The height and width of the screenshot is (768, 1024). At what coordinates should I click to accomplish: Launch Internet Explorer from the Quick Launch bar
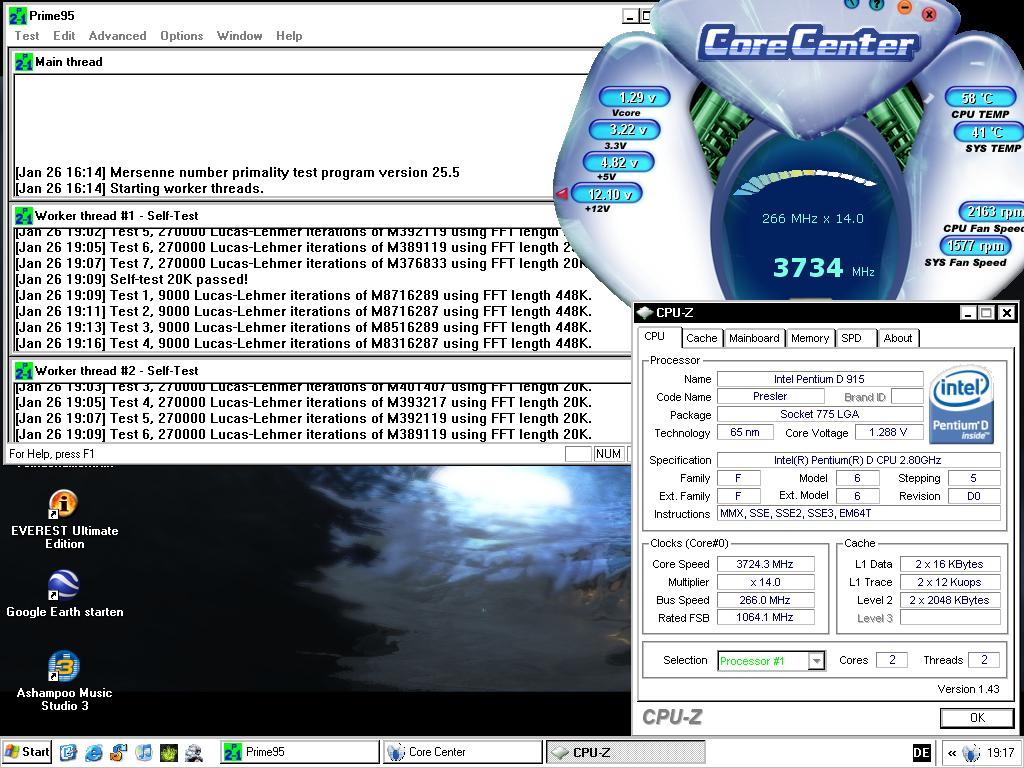93,752
